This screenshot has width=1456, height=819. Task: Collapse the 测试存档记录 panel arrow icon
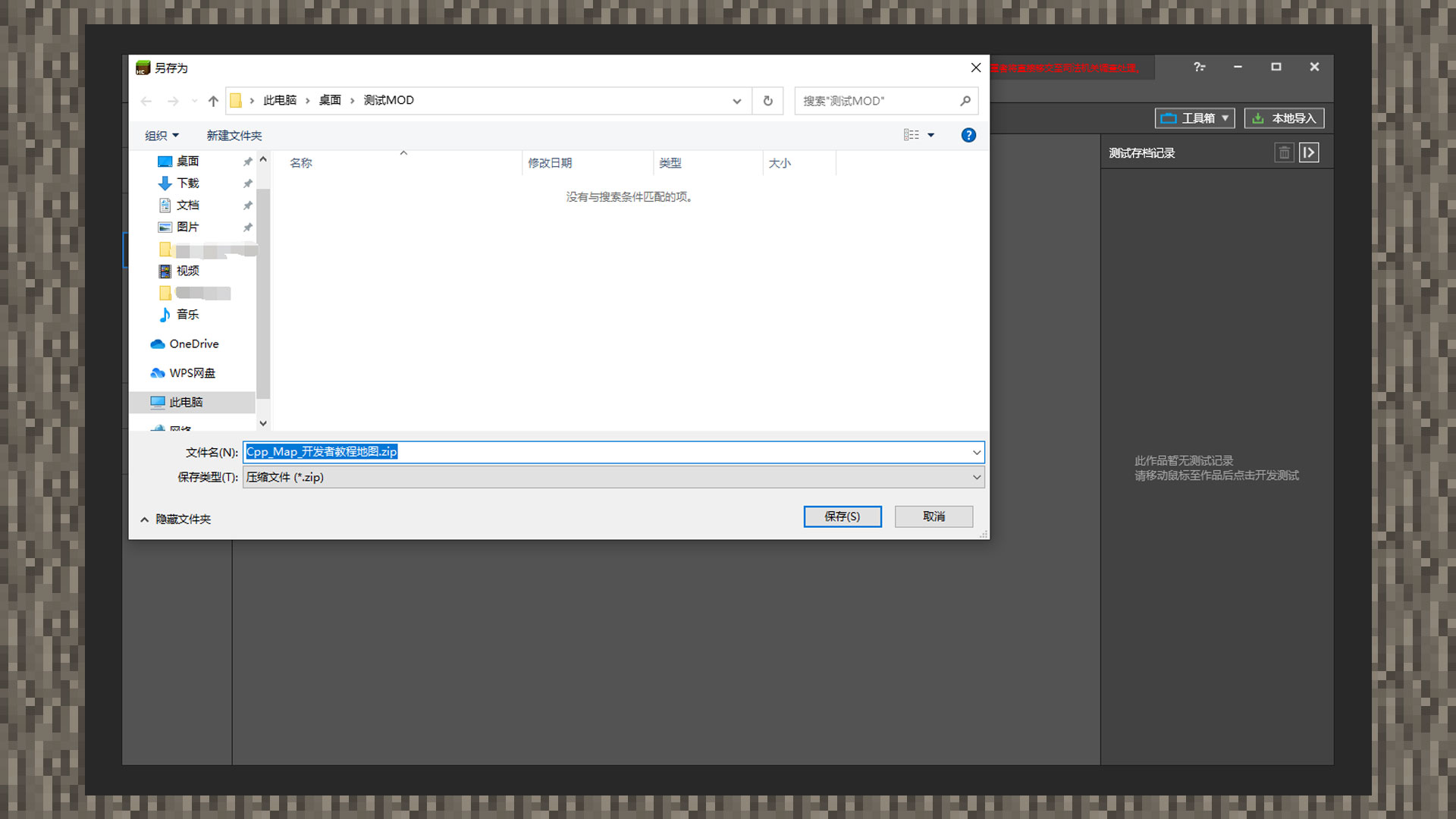(x=1309, y=153)
